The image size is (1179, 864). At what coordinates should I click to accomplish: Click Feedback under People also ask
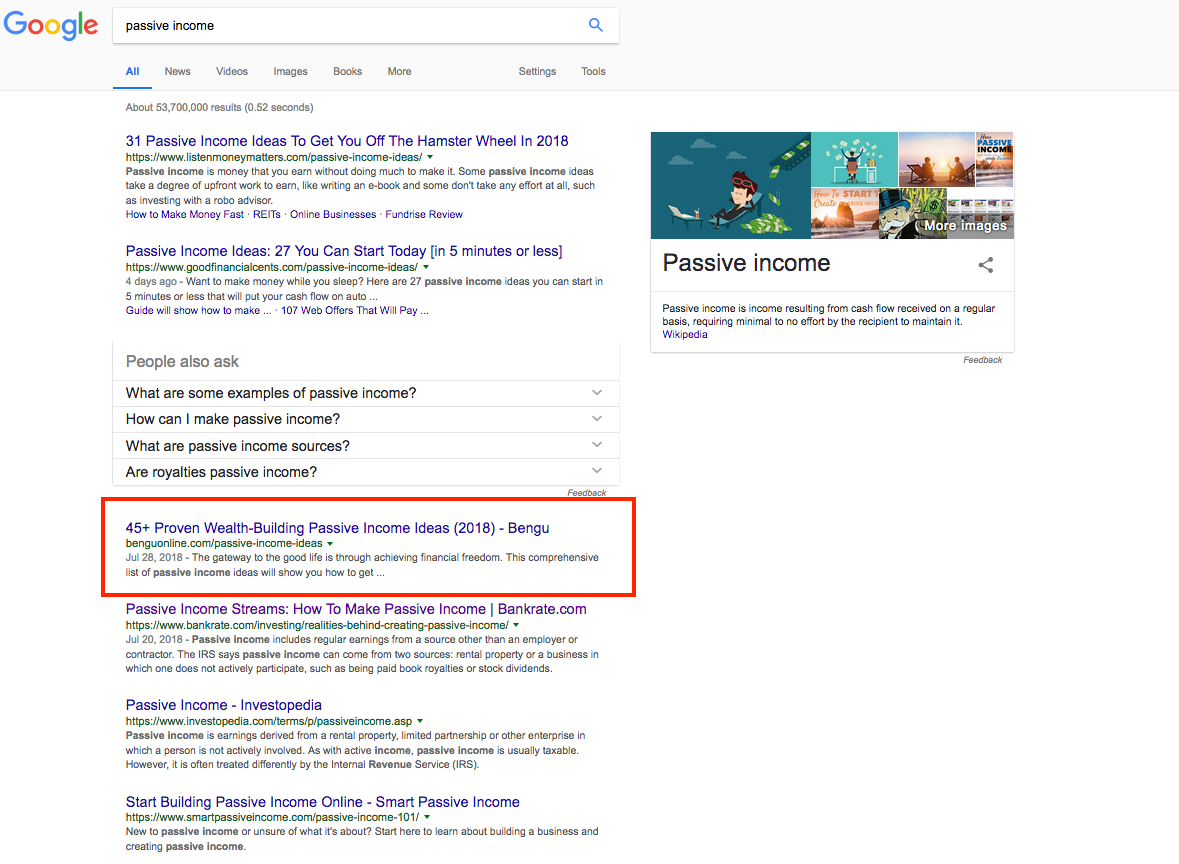point(586,493)
